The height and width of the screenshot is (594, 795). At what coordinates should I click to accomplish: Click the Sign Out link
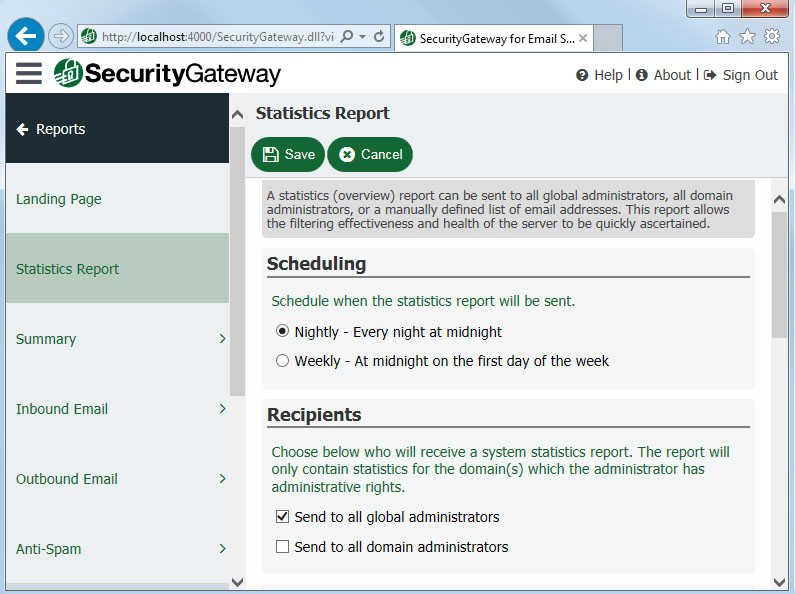click(750, 75)
